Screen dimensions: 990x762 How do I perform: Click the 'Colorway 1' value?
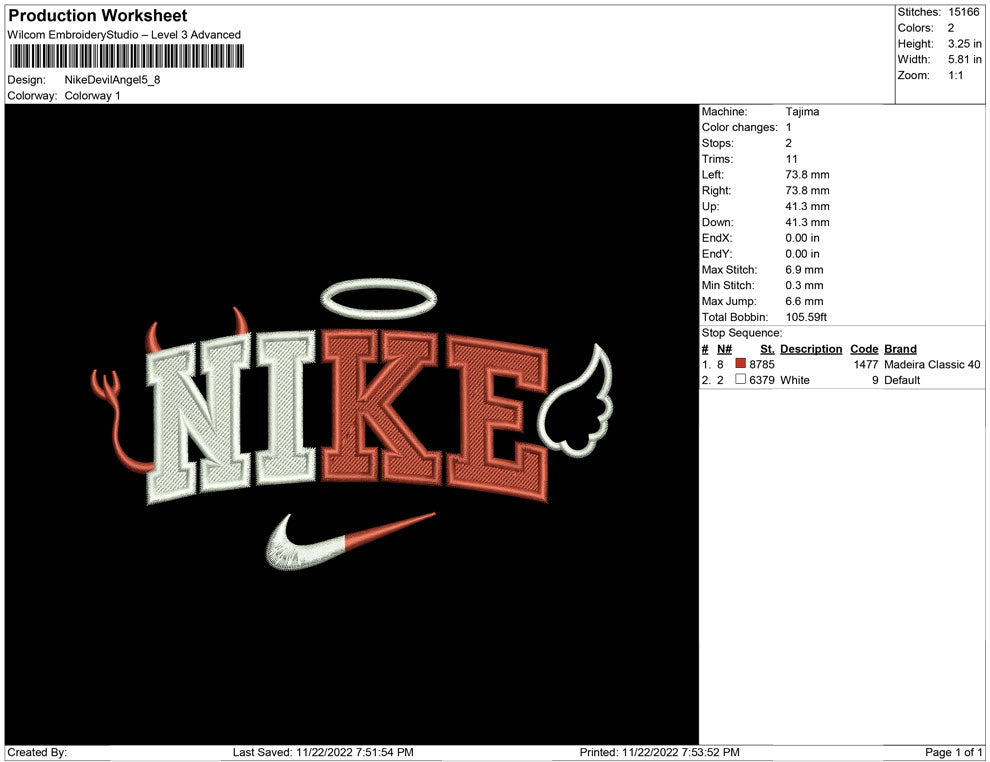point(92,95)
